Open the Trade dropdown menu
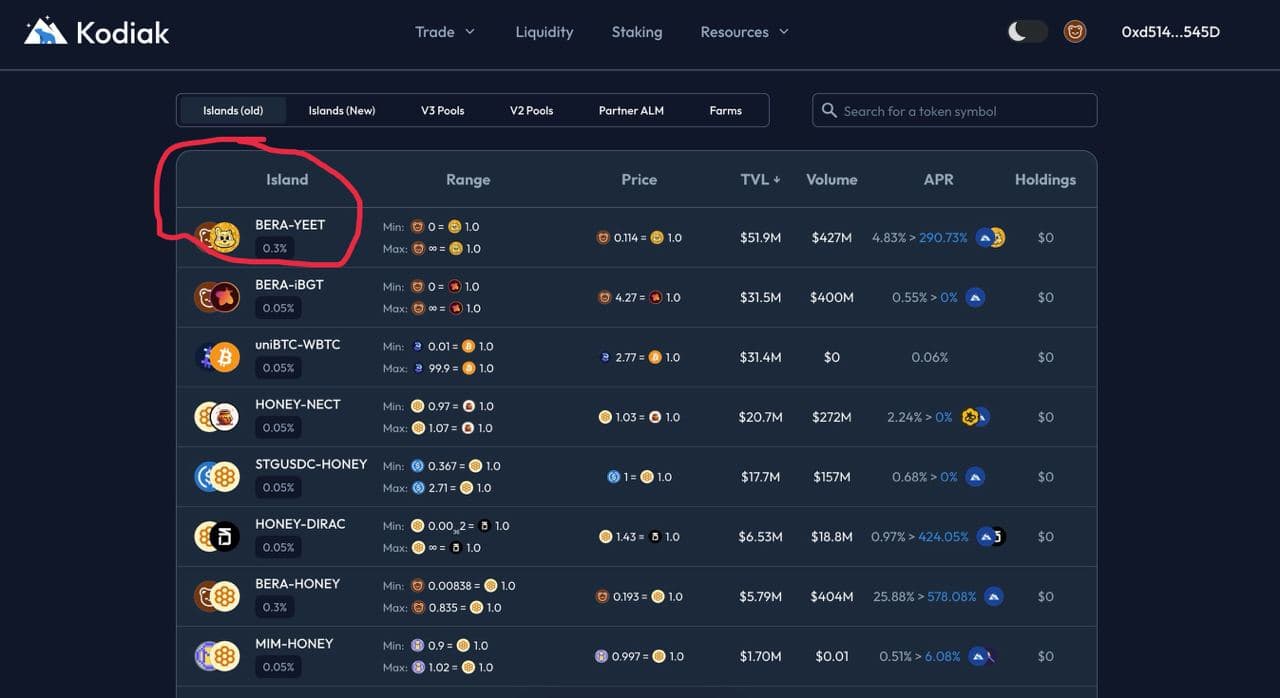This screenshot has height=698, width=1280. click(x=445, y=32)
